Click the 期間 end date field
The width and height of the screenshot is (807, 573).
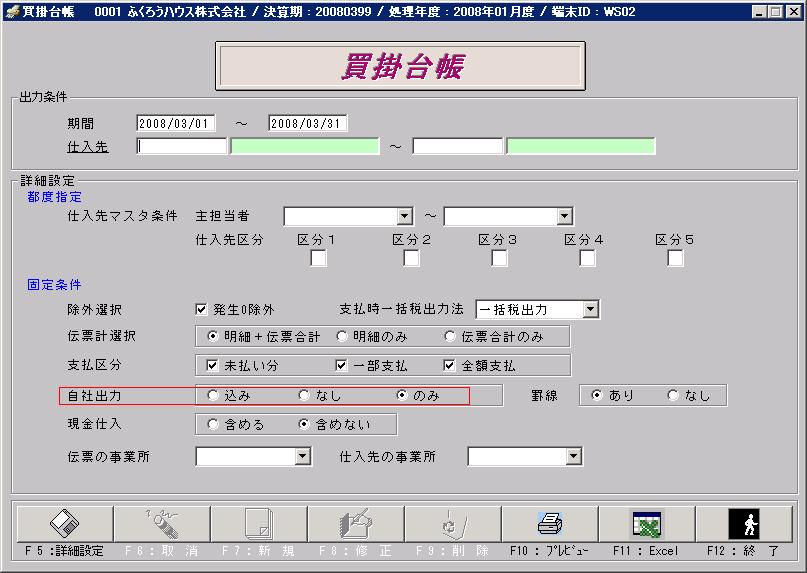tap(308, 124)
